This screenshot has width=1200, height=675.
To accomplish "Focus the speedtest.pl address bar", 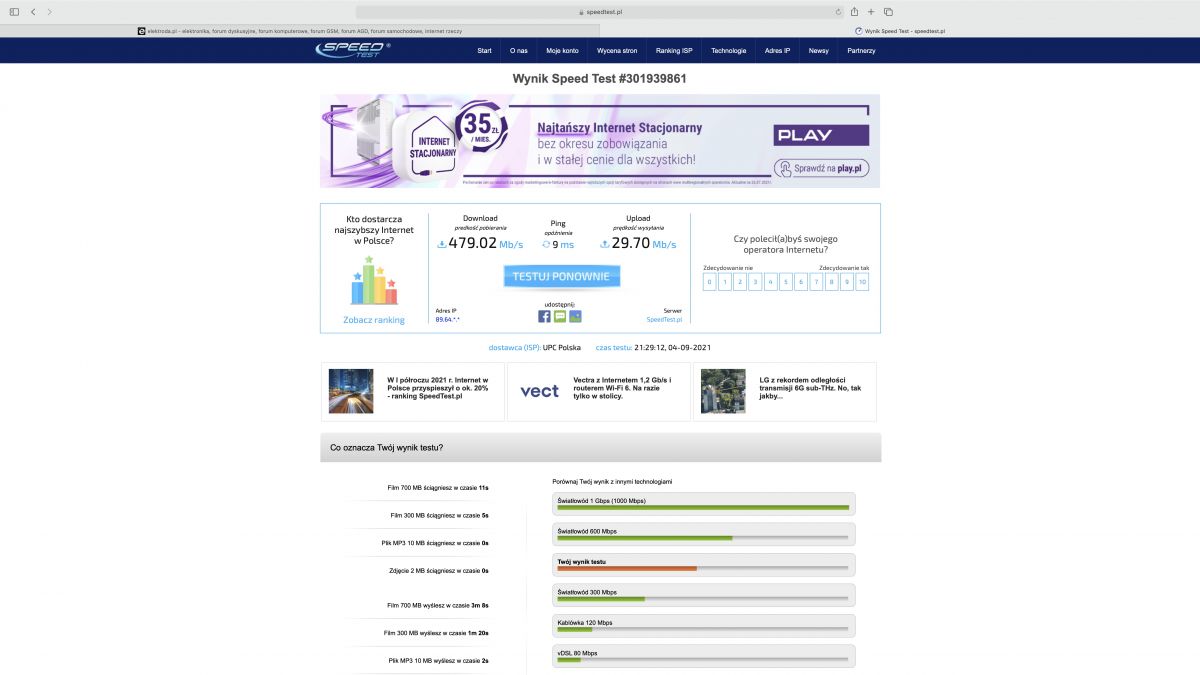I will click(x=600, y=12).
